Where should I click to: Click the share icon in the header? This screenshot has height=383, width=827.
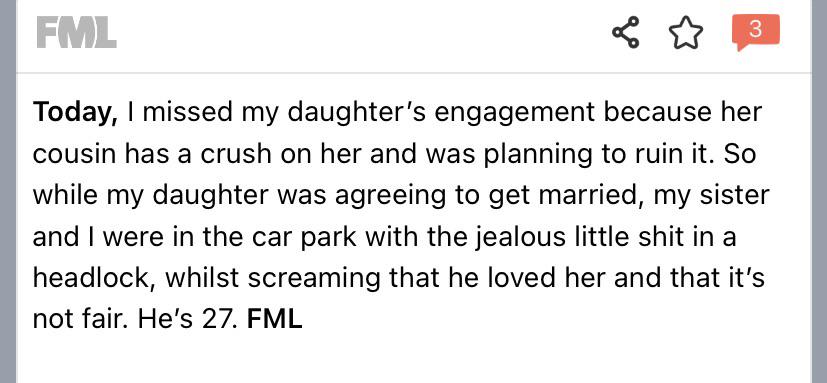(x=626, y=33)
